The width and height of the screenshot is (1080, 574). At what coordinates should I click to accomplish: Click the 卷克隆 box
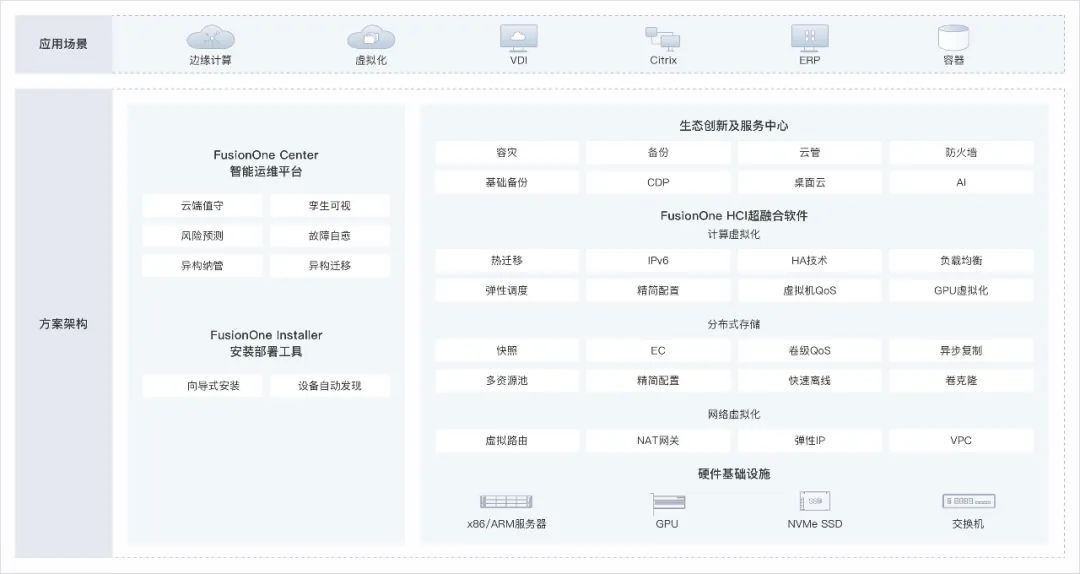click(961, 380)
